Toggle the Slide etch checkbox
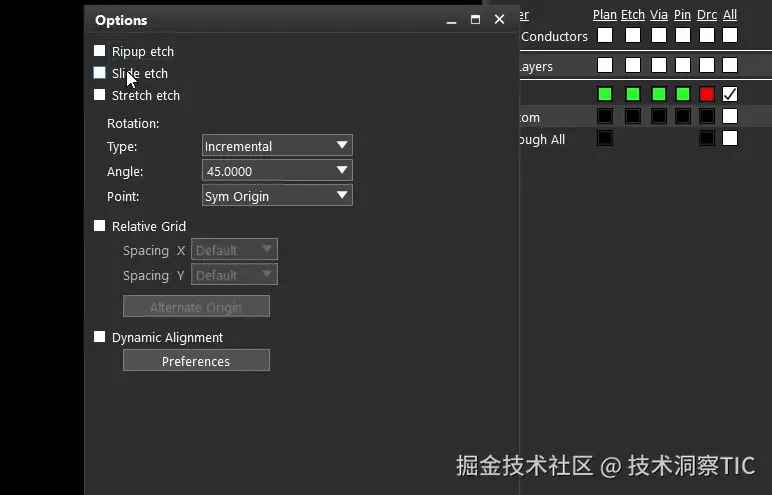772x495 pixels. click(99, 73)
